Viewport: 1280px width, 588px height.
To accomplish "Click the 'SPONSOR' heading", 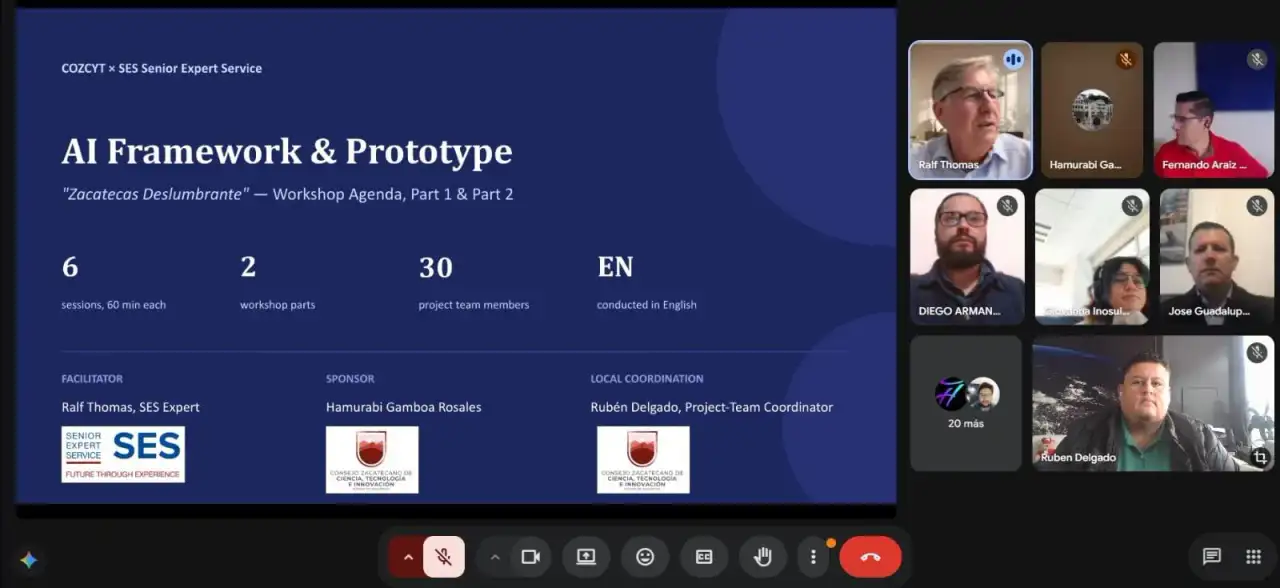I will pyautogui.click(x=350, y=379).
